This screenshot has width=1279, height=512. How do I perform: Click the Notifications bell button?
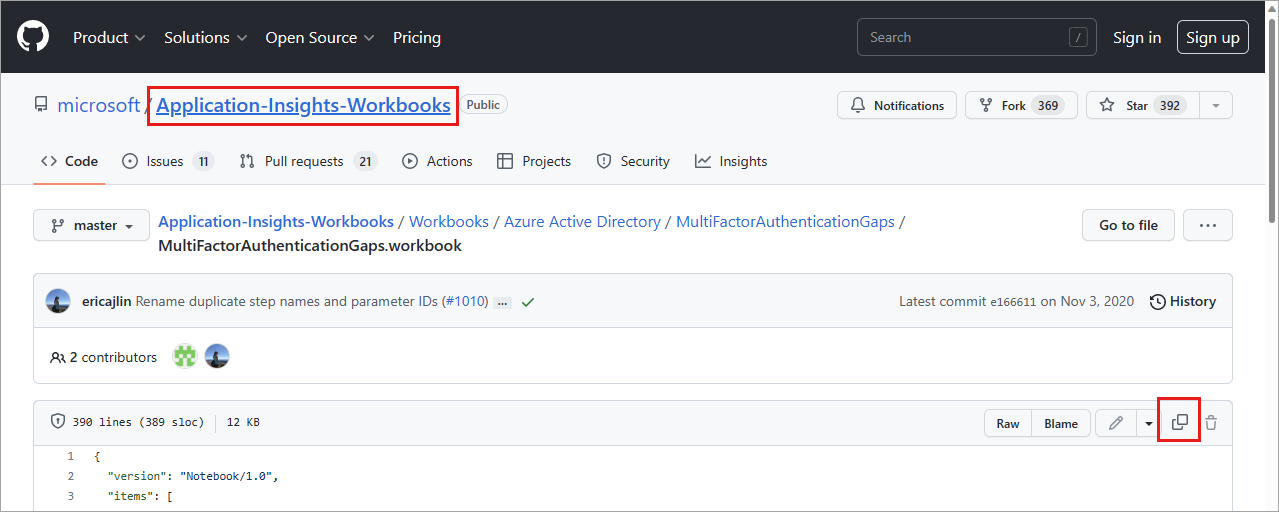tap(897, 105)
